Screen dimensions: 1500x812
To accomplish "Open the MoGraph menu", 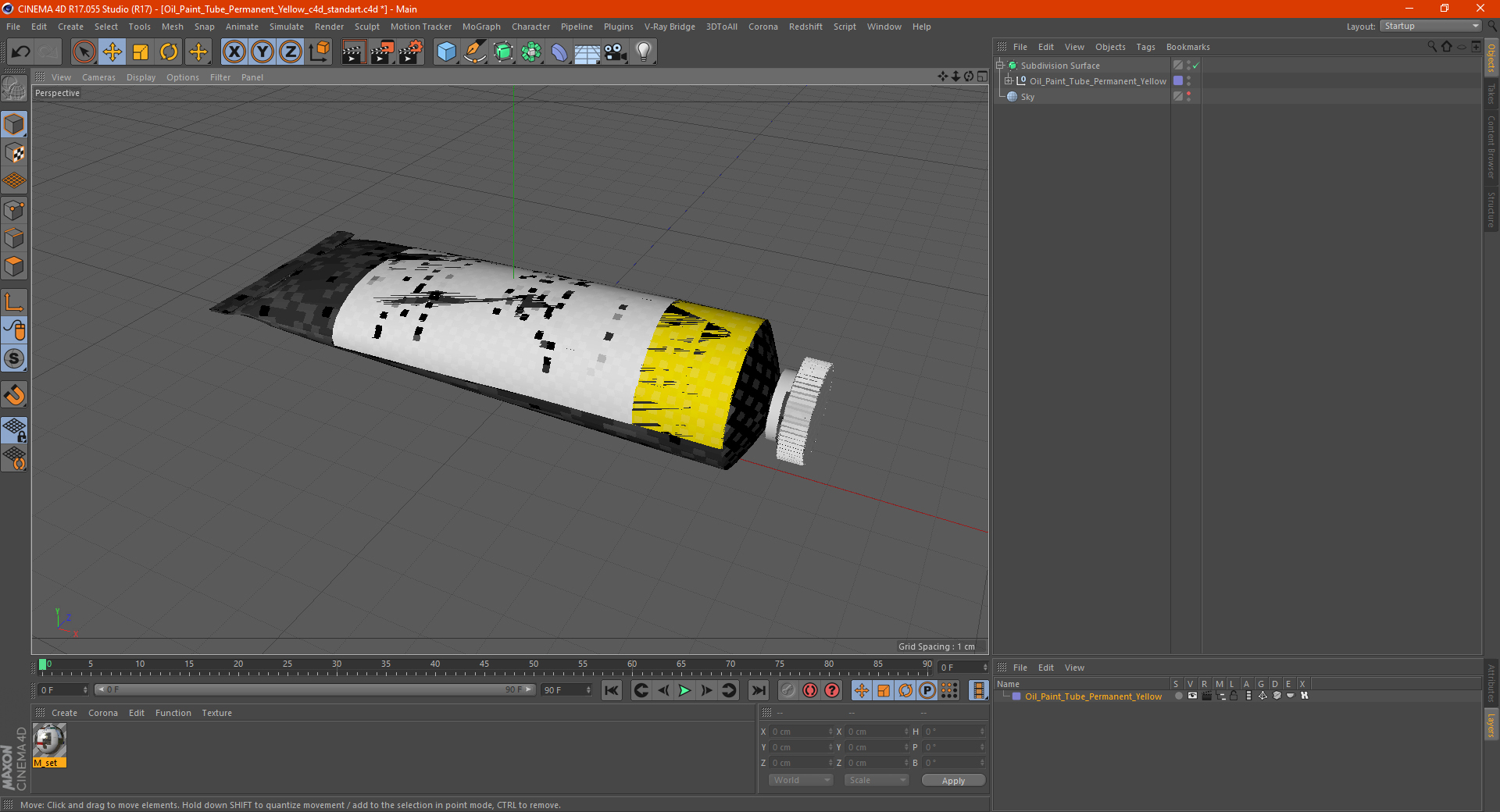I will click(x=481, y=27).
